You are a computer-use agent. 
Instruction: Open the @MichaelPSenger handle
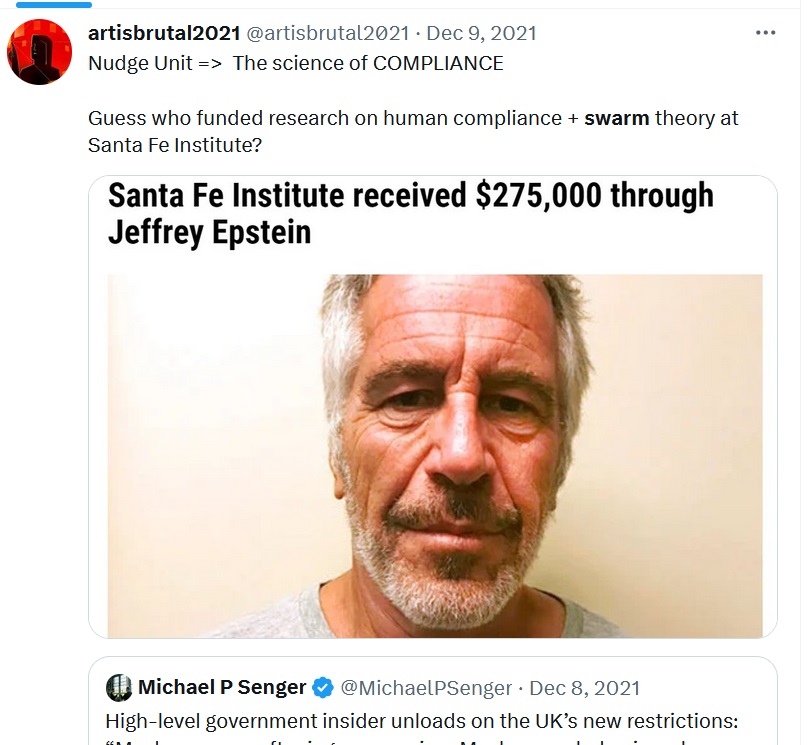[426, 688]
